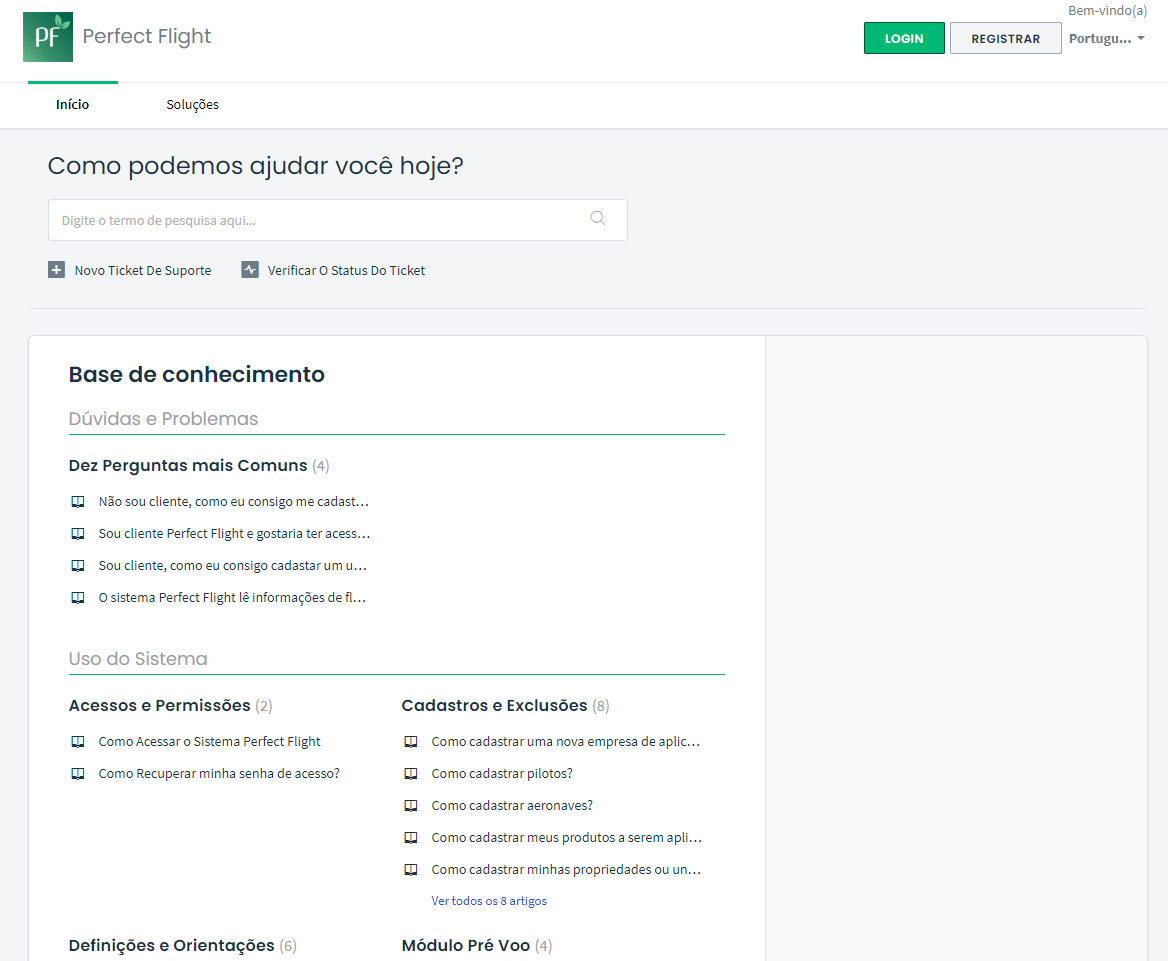The image size is (1168, 961).
Task: Click book icon beside 'O sistema Perfect Flight' article
Action: (77, 597)
